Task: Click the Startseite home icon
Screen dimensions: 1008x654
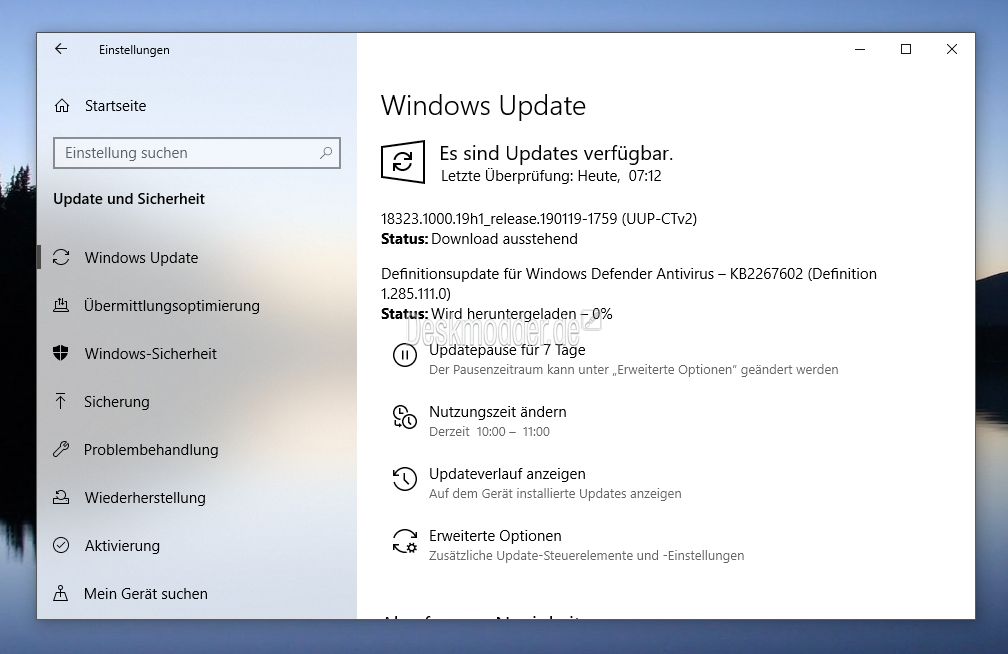Action: coord(62,105)
